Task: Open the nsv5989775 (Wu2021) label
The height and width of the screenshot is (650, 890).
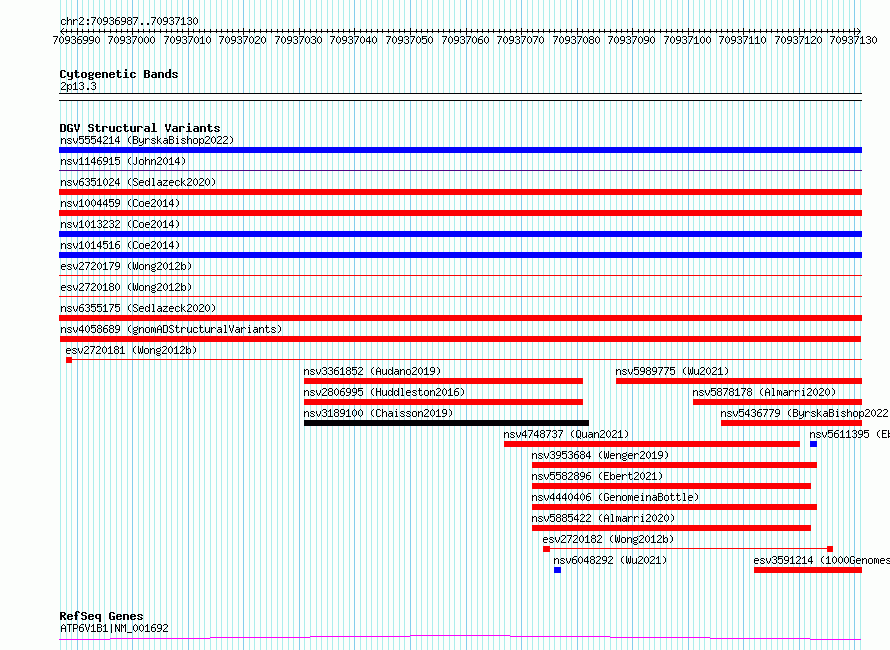Action: click(x=672, y=371)
